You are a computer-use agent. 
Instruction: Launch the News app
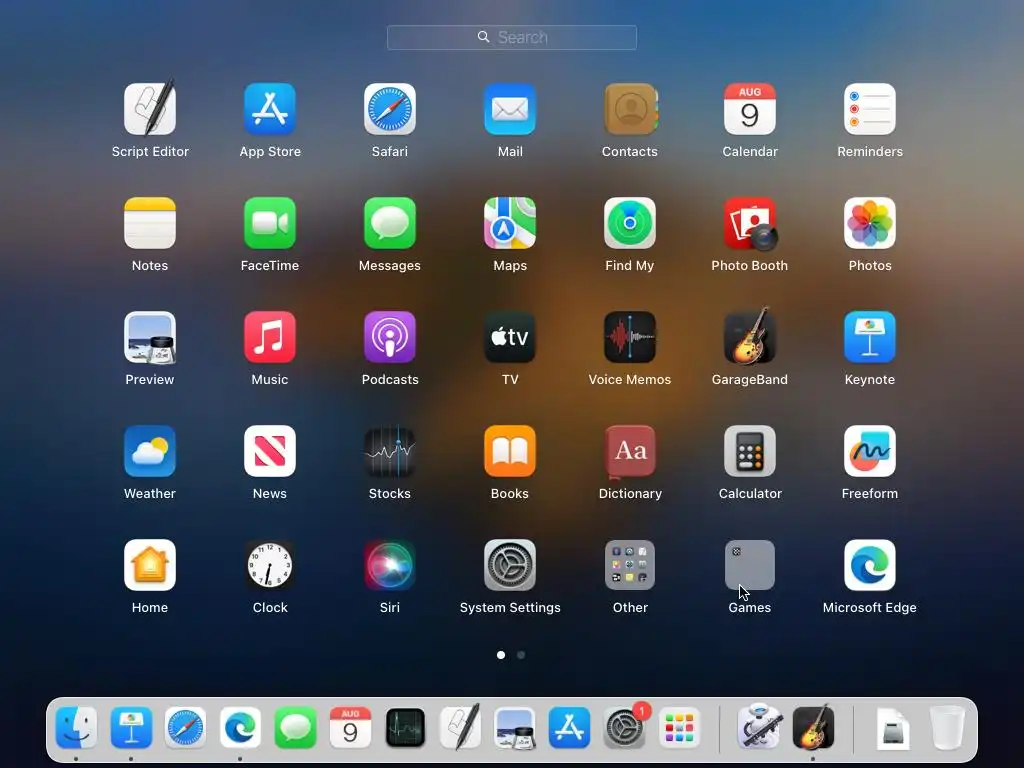(270, 451)
